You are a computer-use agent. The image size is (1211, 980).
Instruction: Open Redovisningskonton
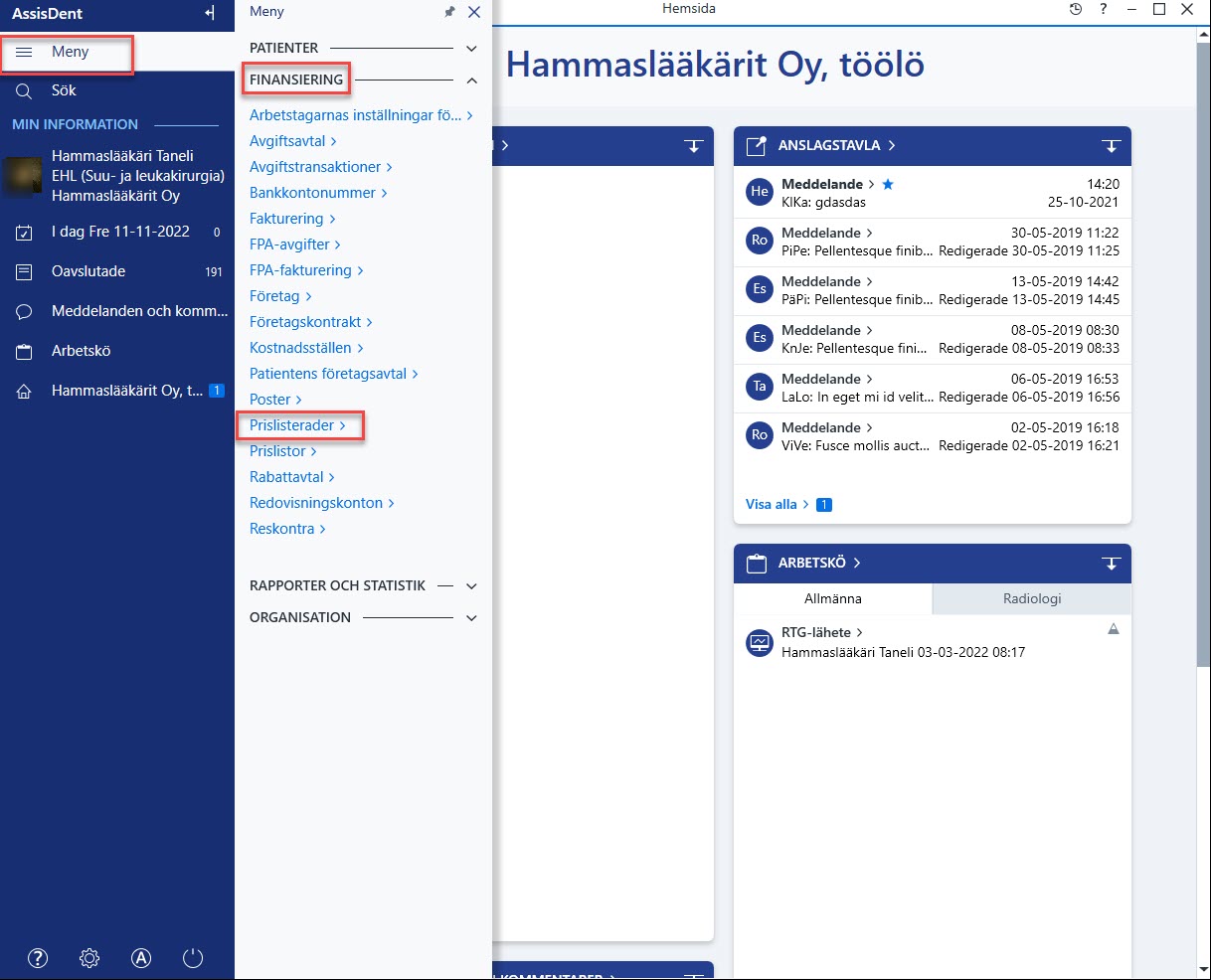[321, 503]
